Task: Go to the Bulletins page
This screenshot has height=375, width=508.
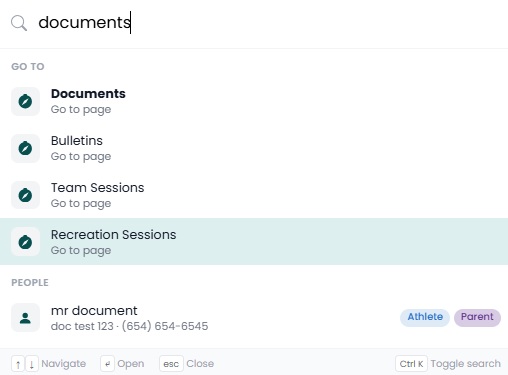Action: pyautogui.click(x=254, y=148)
